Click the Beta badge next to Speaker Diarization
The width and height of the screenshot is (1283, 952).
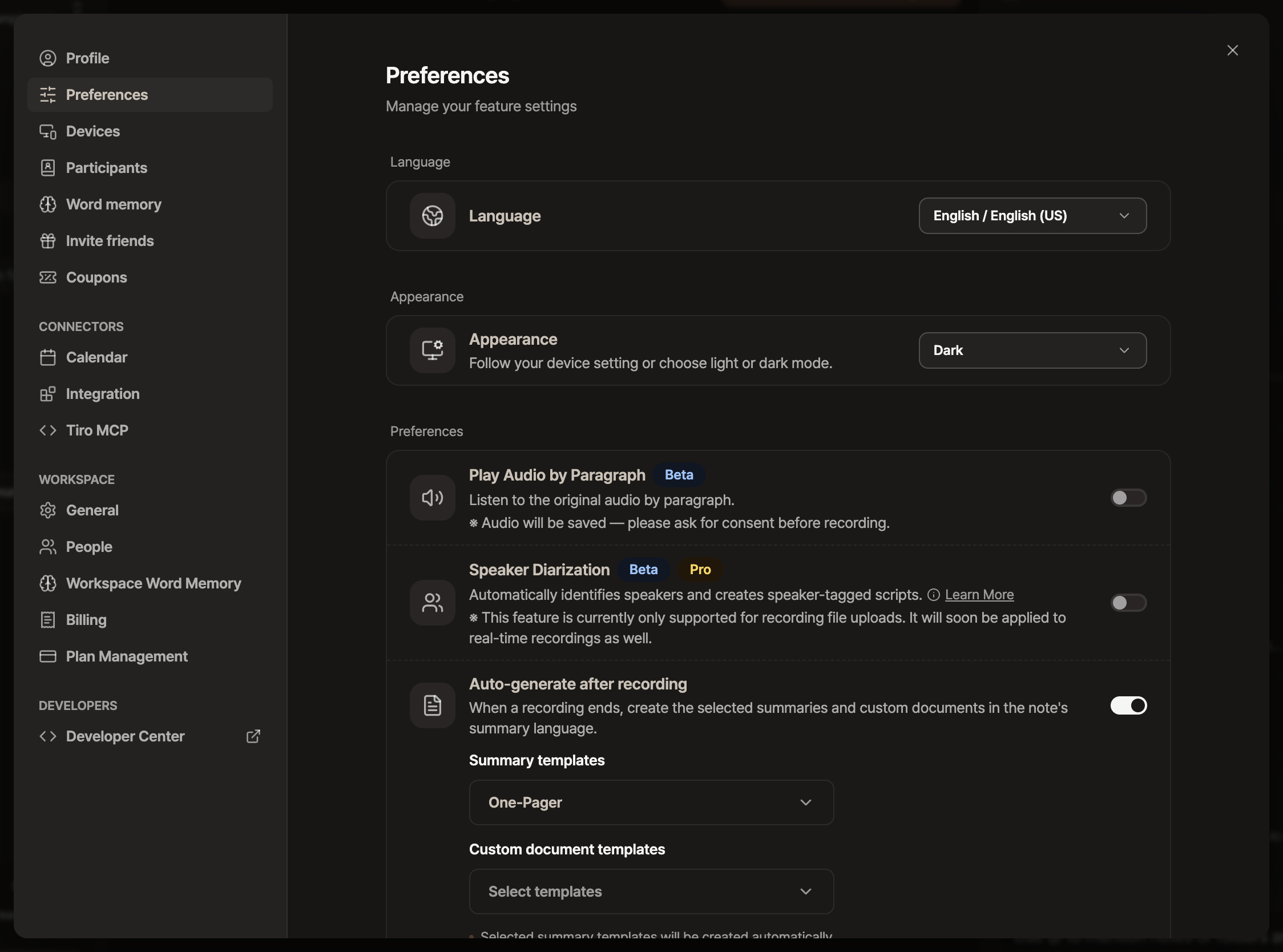[644, 570]
